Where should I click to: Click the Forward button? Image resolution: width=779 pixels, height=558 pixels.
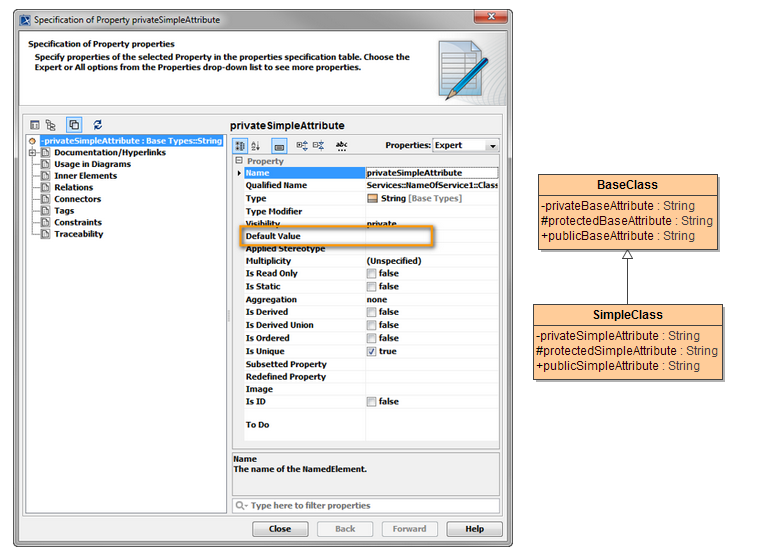(409, 529)
